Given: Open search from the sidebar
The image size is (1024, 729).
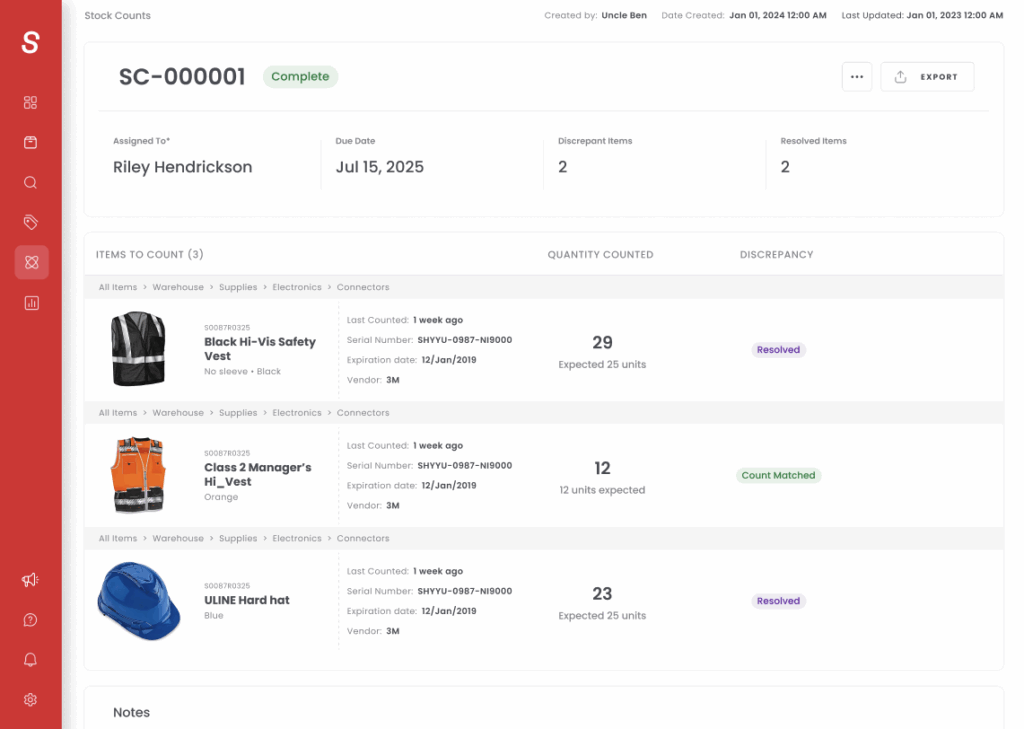Looking at the screenshot, I should (x=30, y=182).
